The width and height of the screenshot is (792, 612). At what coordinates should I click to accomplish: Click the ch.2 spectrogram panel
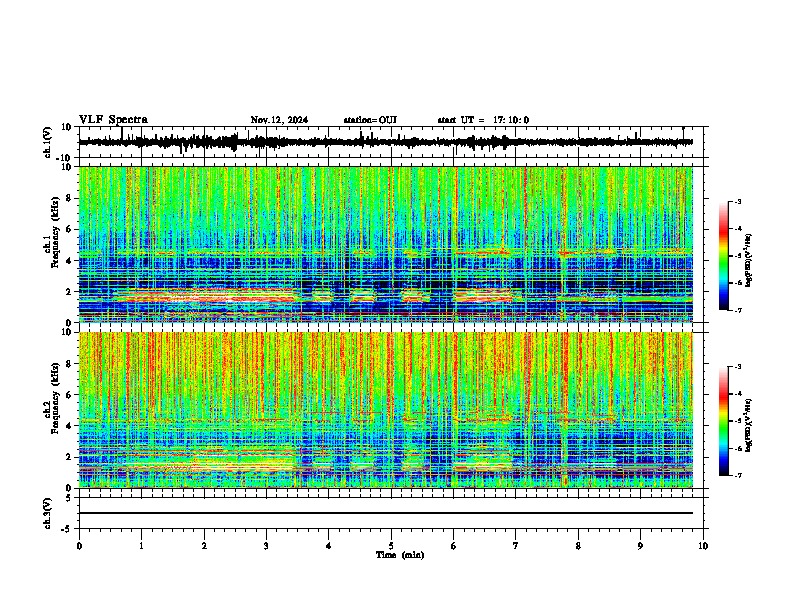[386, 410]
